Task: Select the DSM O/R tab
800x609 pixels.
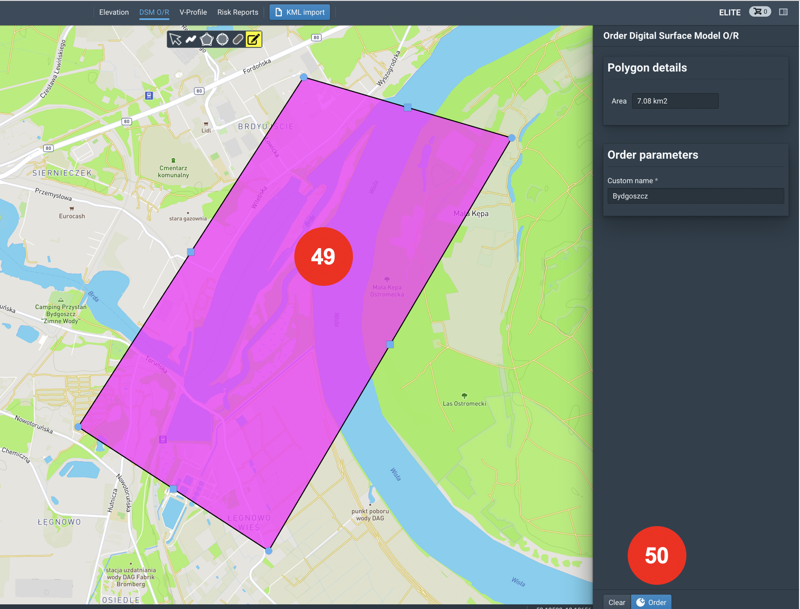Action: point(154,13)
